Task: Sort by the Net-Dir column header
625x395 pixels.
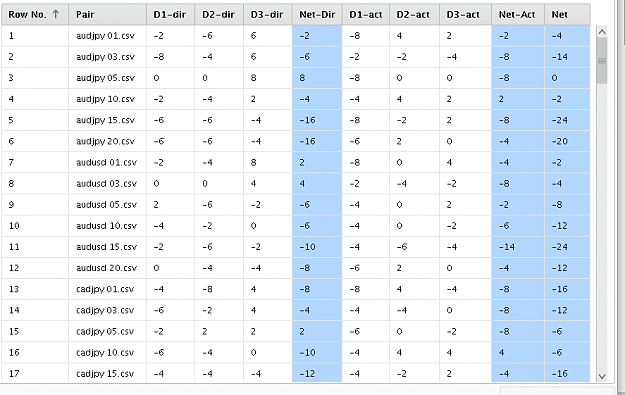Action: 317,14
